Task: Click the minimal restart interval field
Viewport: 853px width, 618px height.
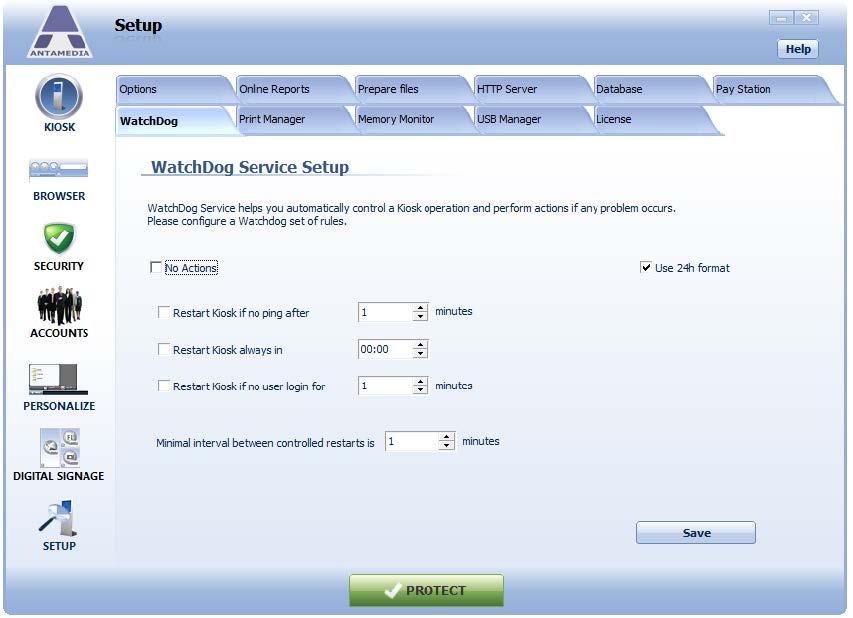Action: (412, 441)
